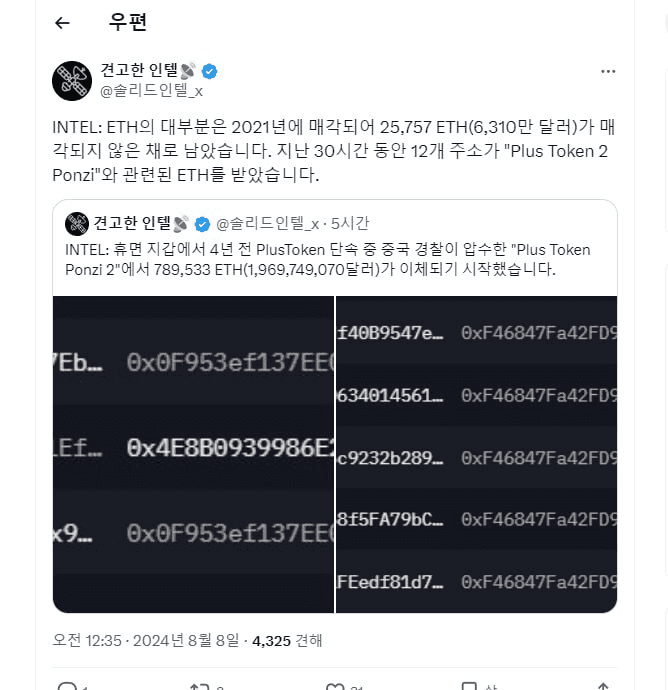
Task: Like the post with the heart icon
Action: (x=335, y=686)
